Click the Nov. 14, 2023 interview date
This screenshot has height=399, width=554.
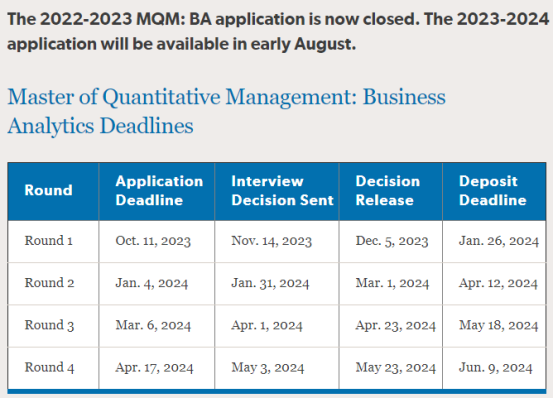pos(271,241)
